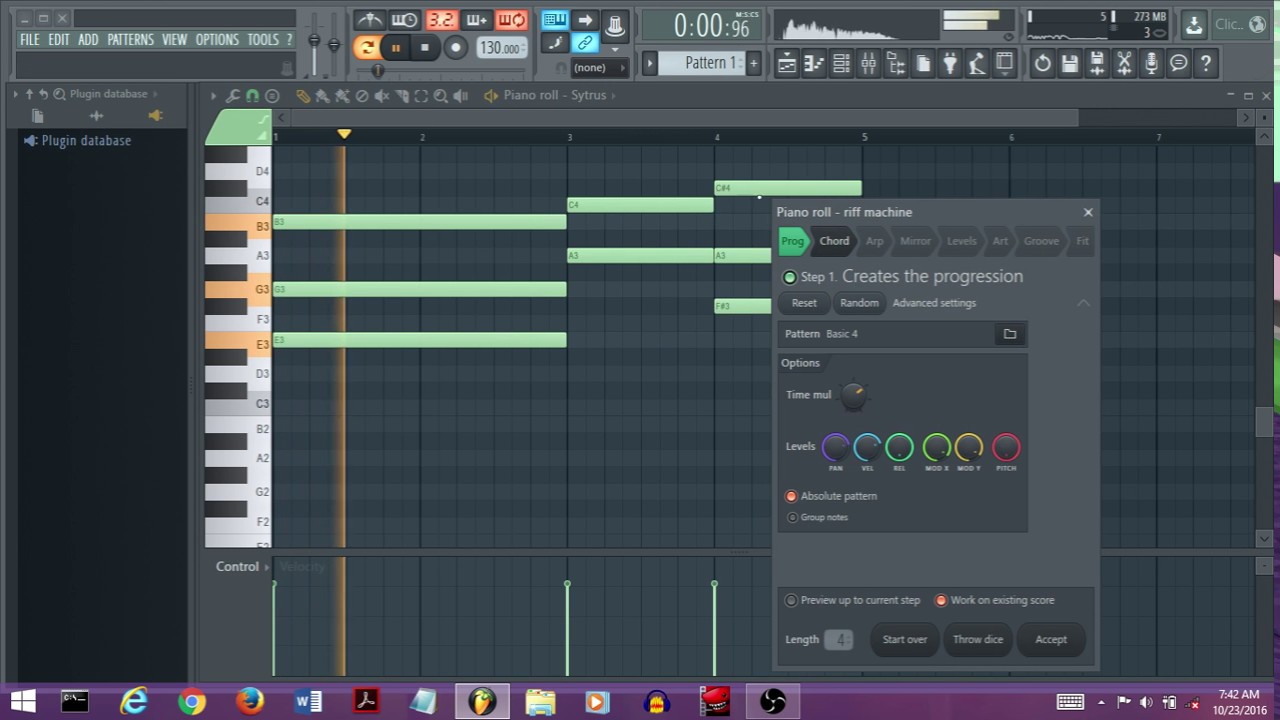The height and width of the screenshot is (720, 1280).
Task: Switch to the Groove step tab
Action: point(1041,241)
